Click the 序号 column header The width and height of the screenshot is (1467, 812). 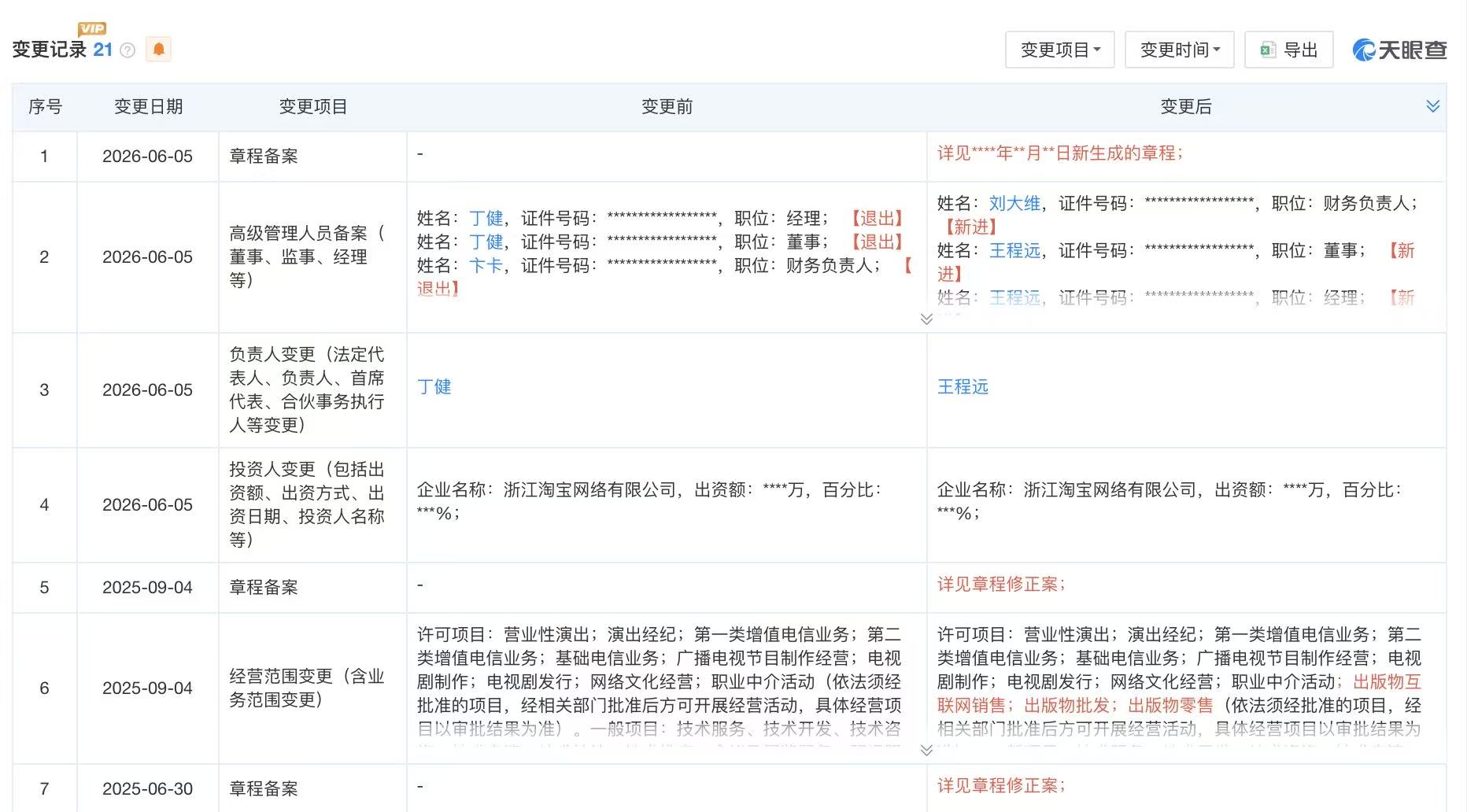click(45, 106)
